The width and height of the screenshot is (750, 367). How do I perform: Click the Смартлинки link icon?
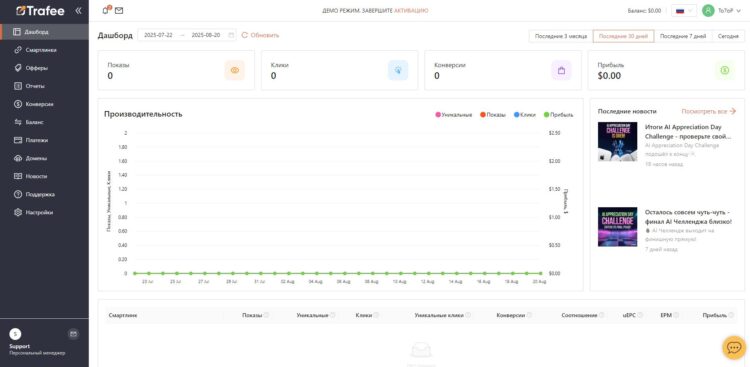[x=18, y=50]
